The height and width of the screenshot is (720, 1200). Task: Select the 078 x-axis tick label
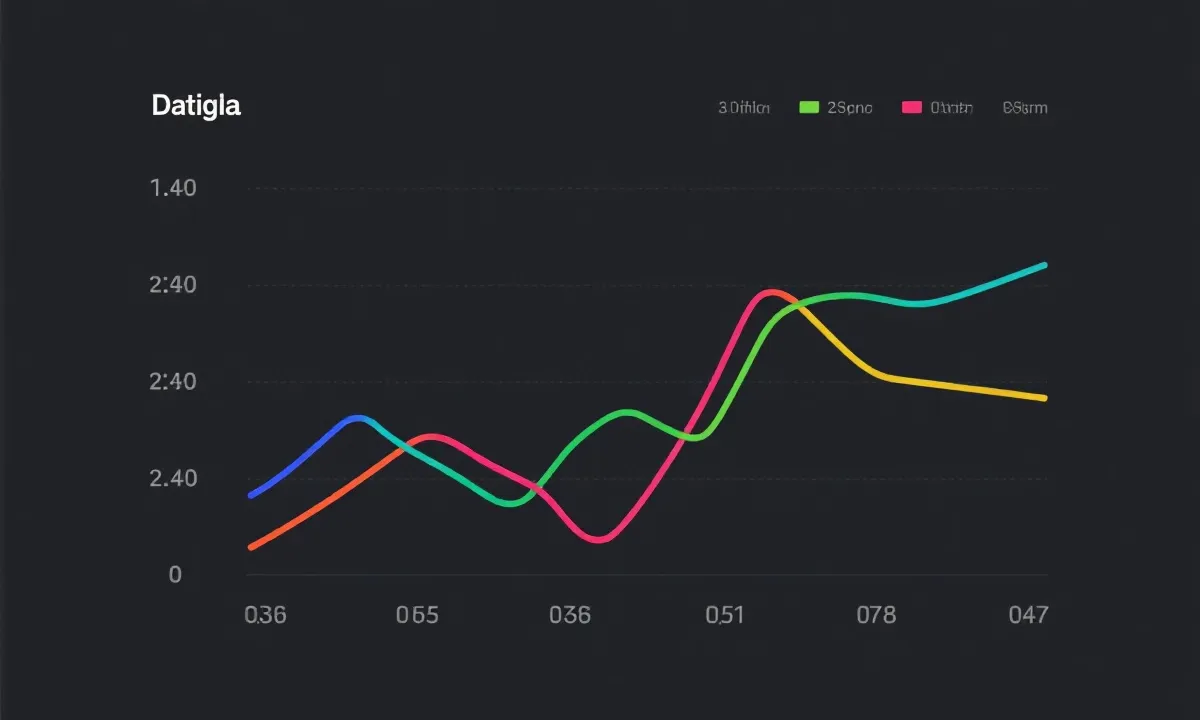876,615
